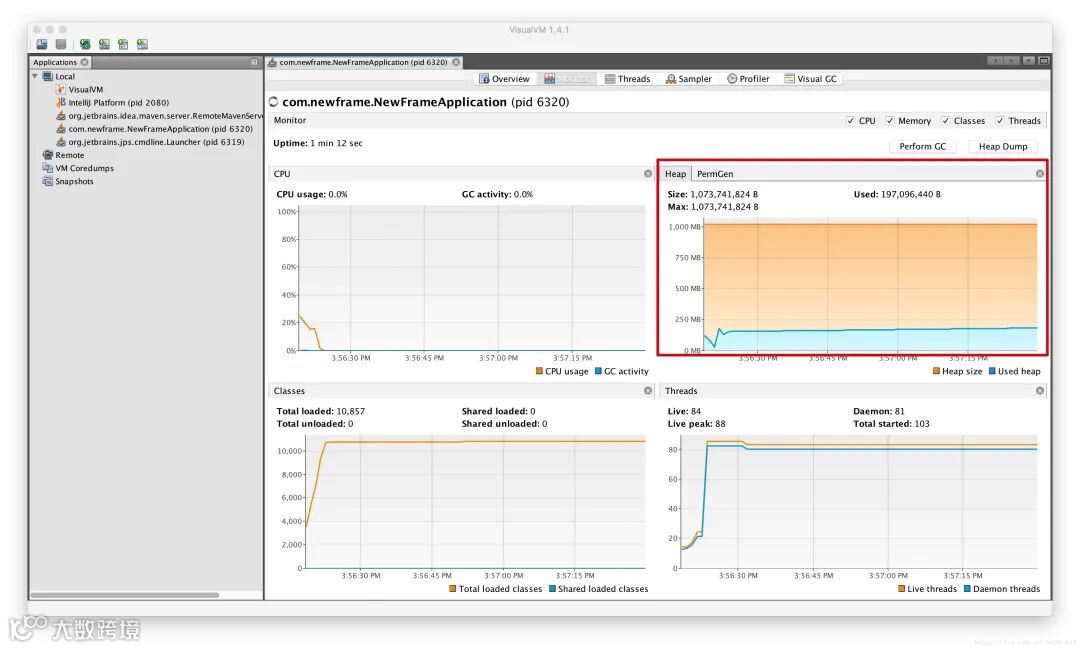Image resolution: width=1080 pixels, height=649 pixels.
Task: Click the Add VM Coredump toolbar icon
Action: coord(123,44)
